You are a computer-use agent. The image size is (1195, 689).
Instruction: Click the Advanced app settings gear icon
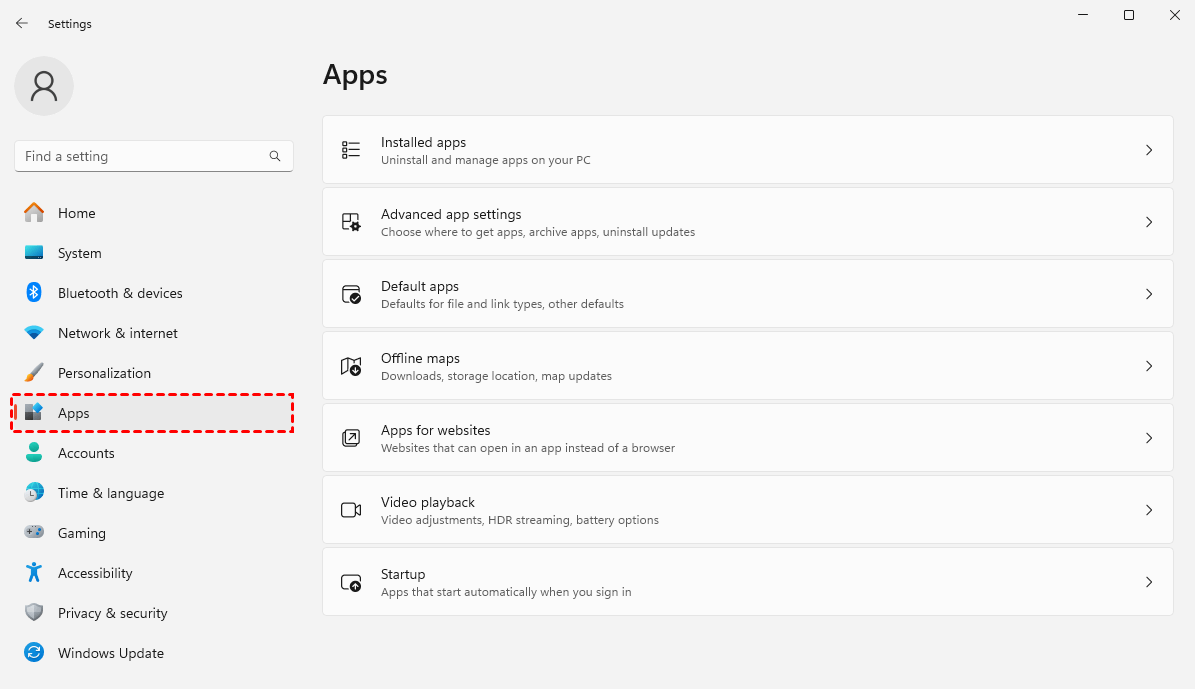pos(351,222)
